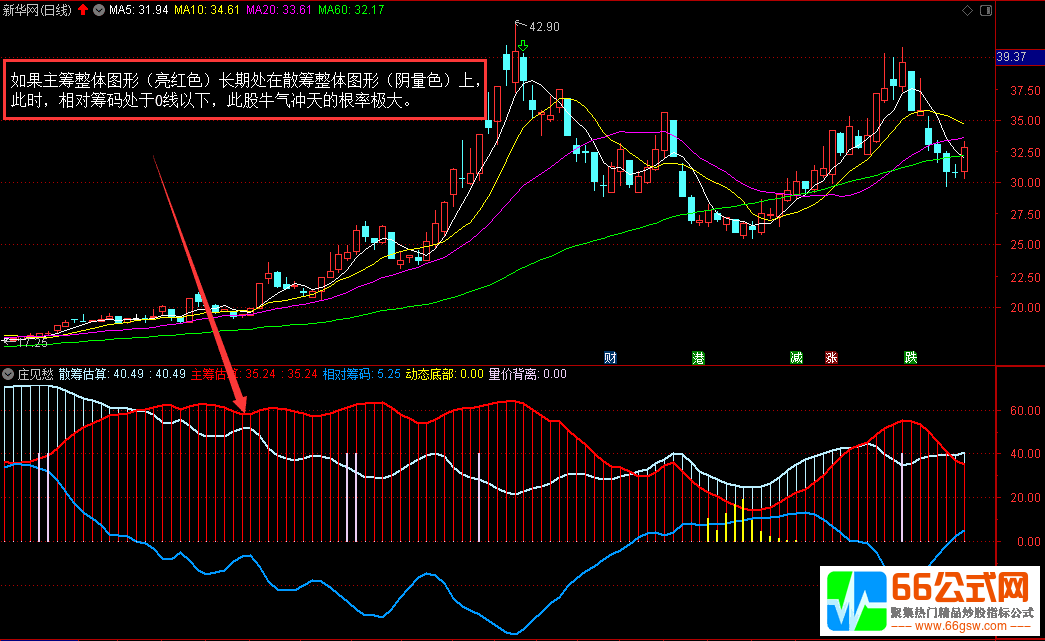This screenshot has width=1045, height=641.
Task: Click the 港 event marker
Action: (698, 358)
